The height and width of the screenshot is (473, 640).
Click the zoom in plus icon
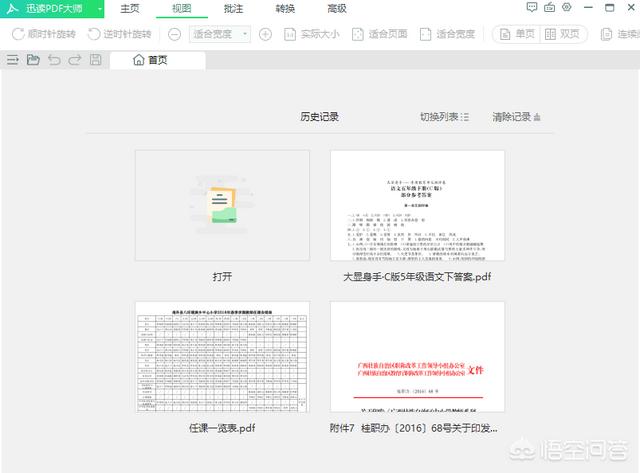265,35
